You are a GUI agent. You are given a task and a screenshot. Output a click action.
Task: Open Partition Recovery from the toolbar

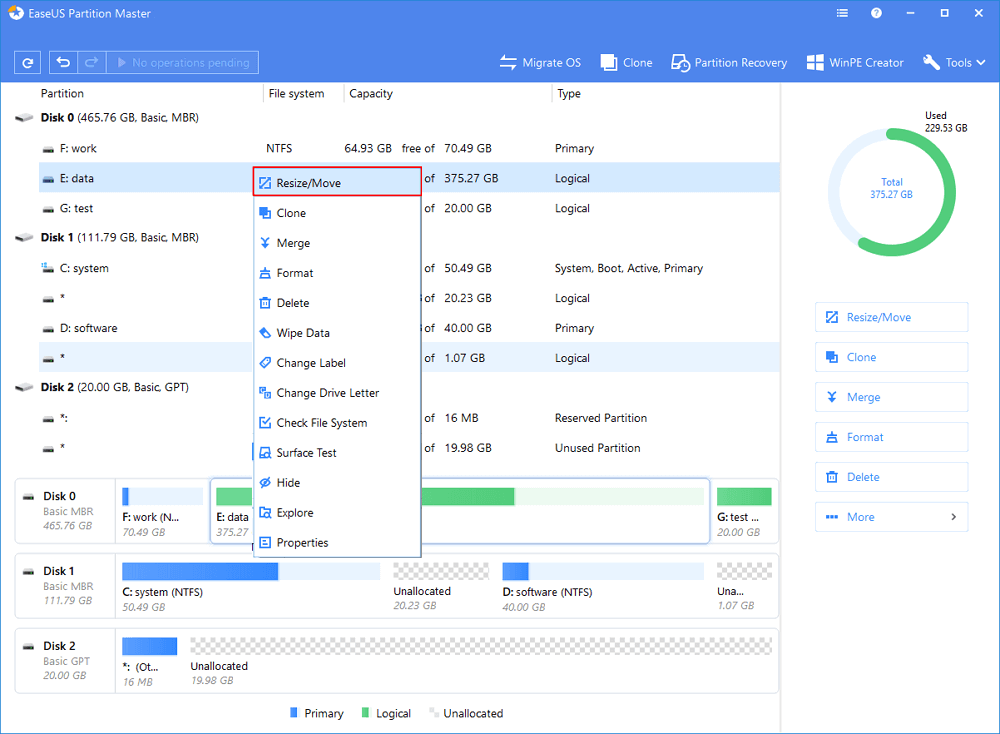[x=729, y=62]
